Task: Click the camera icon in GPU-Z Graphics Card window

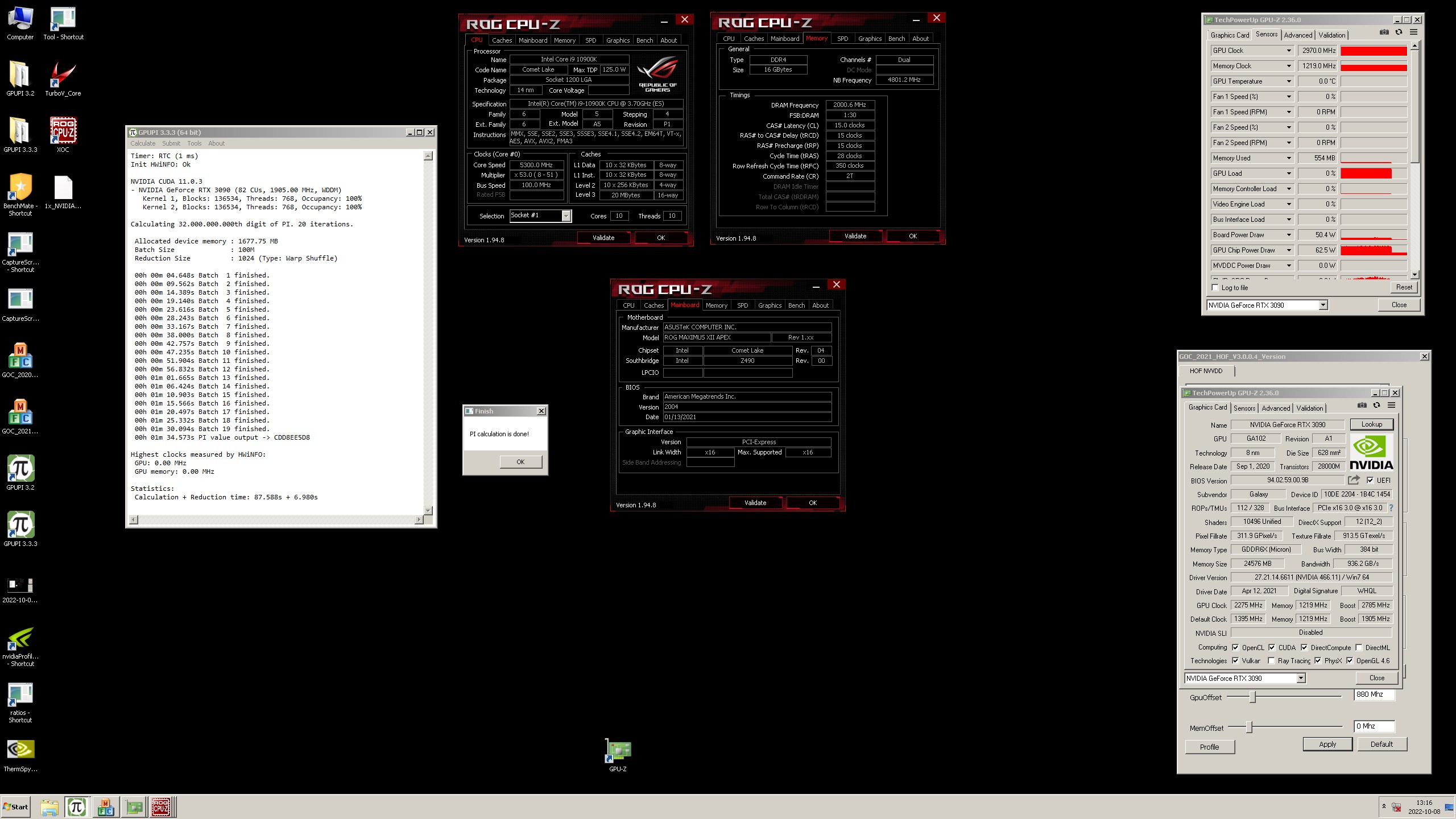Action: pyautogui.click(x=1362, y=405)
